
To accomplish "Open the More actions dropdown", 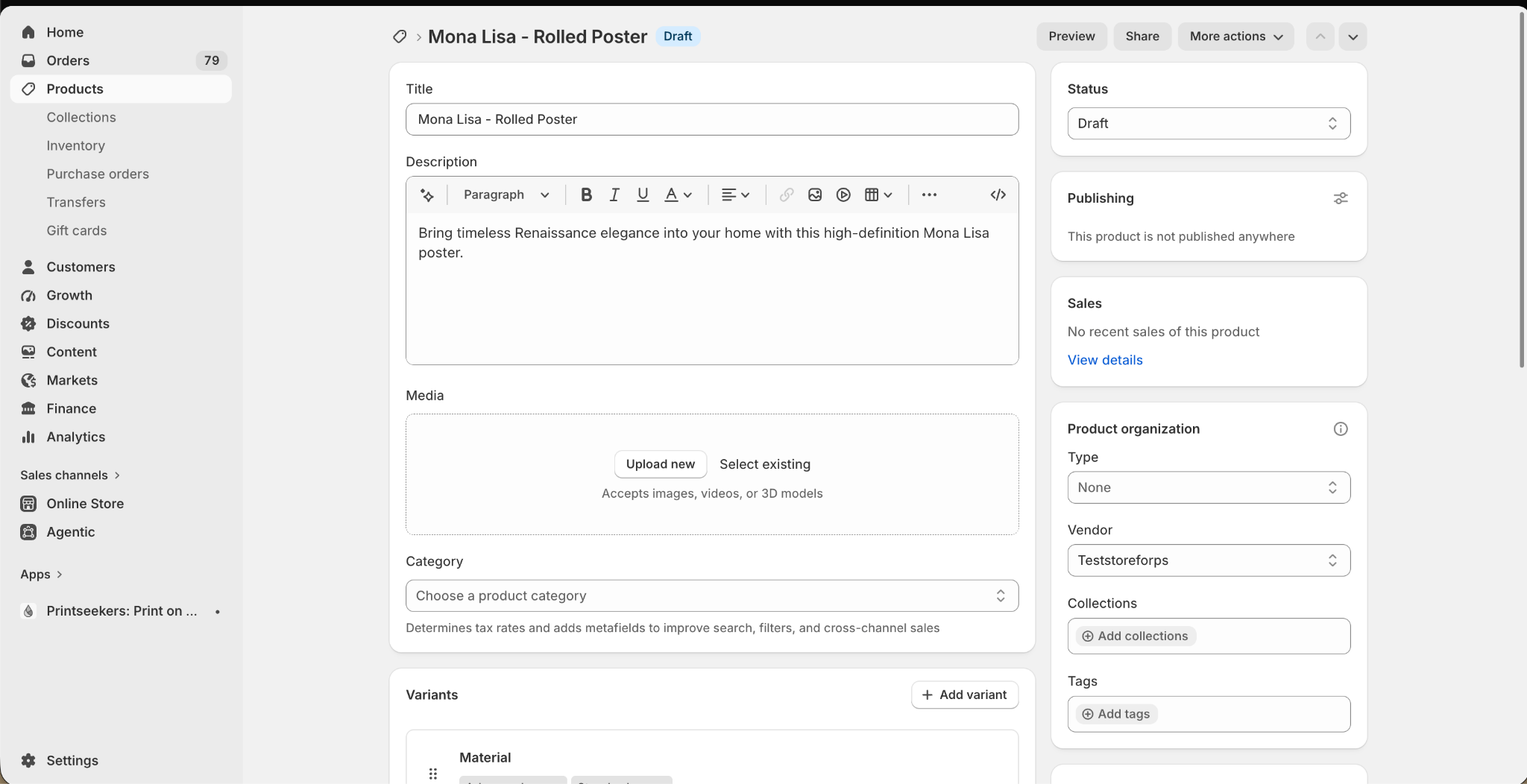I will [x=1236, y=37].
